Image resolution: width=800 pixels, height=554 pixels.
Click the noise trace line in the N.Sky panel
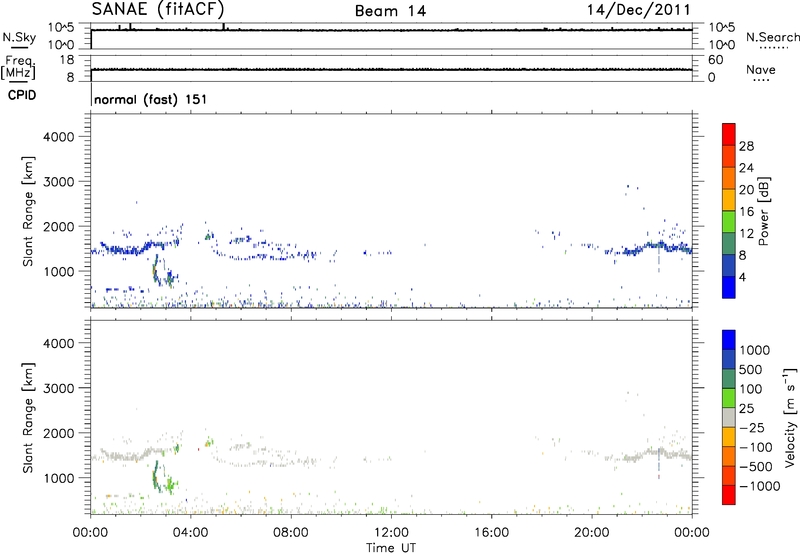[391, 30]
